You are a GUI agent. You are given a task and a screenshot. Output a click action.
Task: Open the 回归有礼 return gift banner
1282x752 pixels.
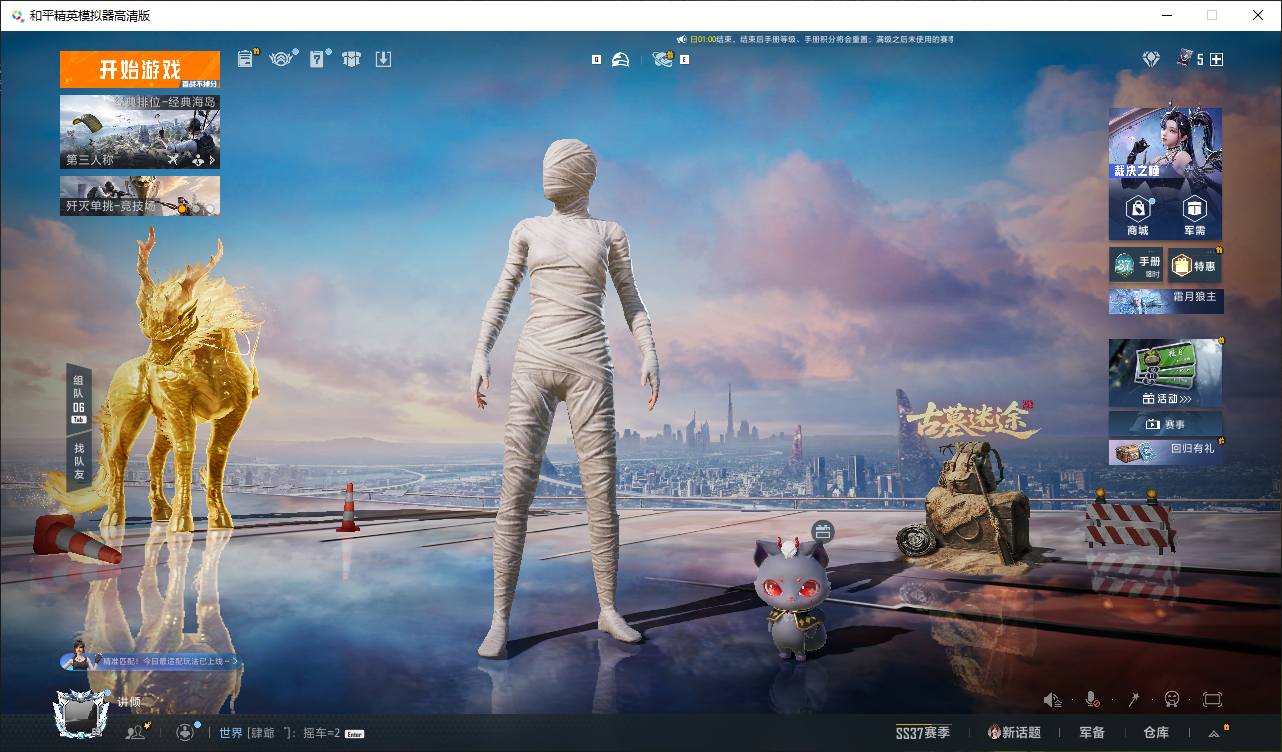tap(1166, 452)
